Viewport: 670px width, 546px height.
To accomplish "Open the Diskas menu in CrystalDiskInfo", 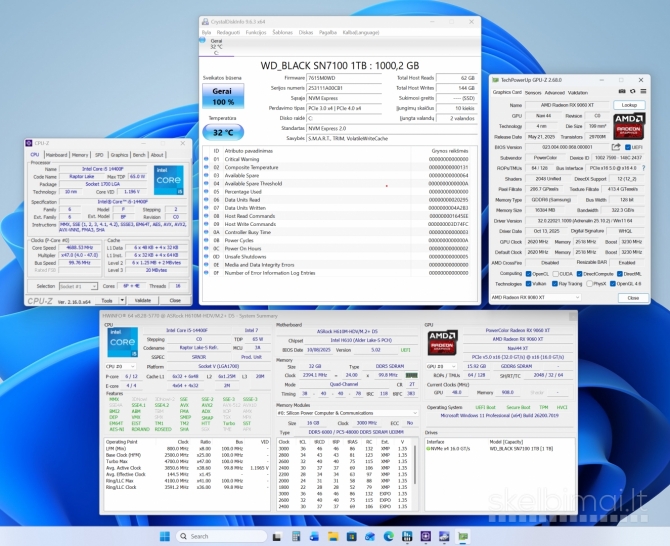I will pos(306,32).
